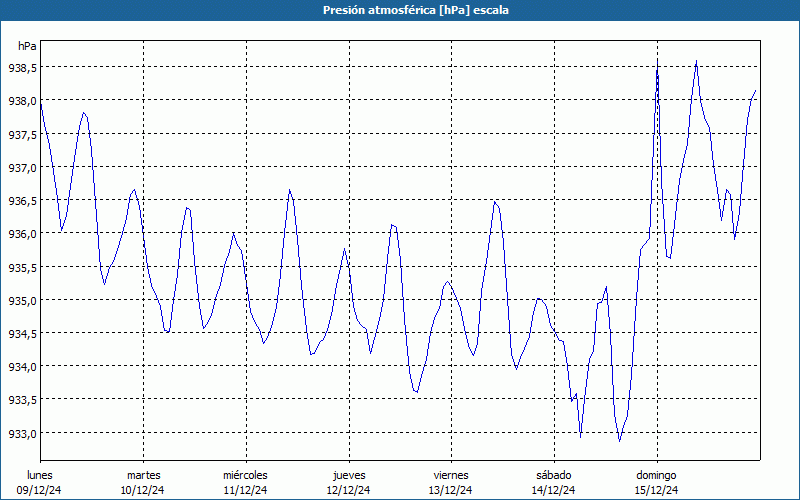This screenshot has width=800, height=500.
Task: Select the 934,0 axis value
Action: click(22, 366)
